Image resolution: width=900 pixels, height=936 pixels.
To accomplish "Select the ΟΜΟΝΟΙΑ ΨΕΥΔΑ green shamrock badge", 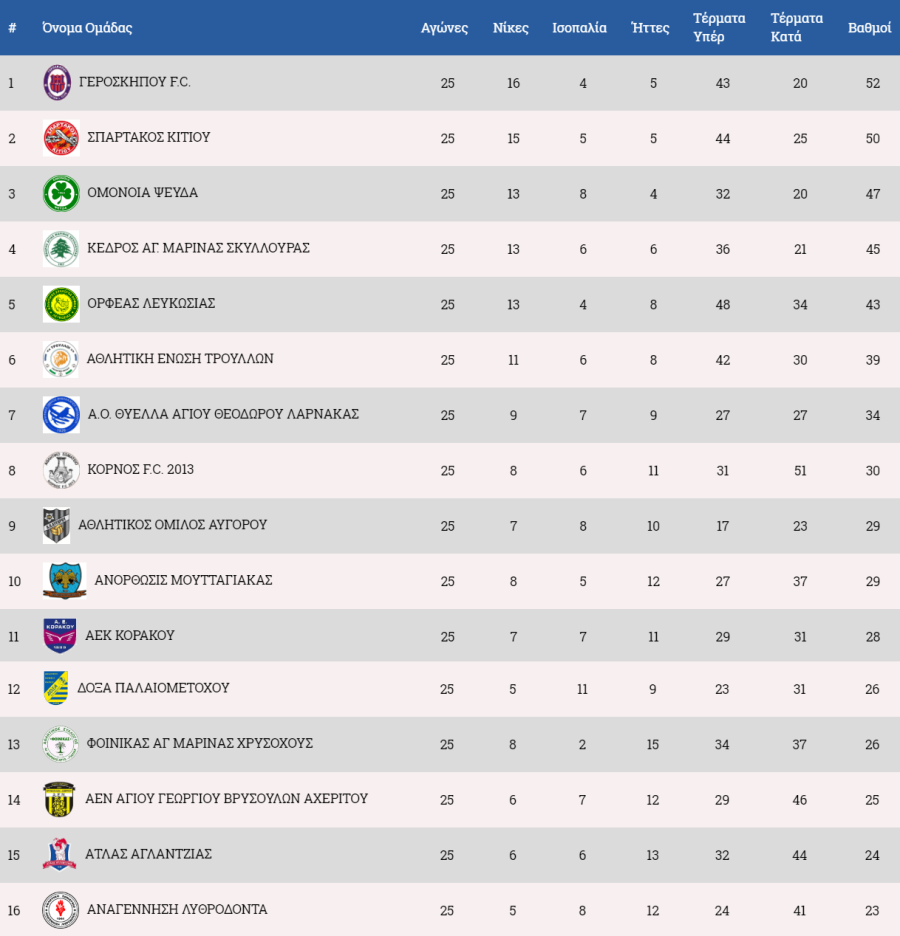I will [61, 193].
